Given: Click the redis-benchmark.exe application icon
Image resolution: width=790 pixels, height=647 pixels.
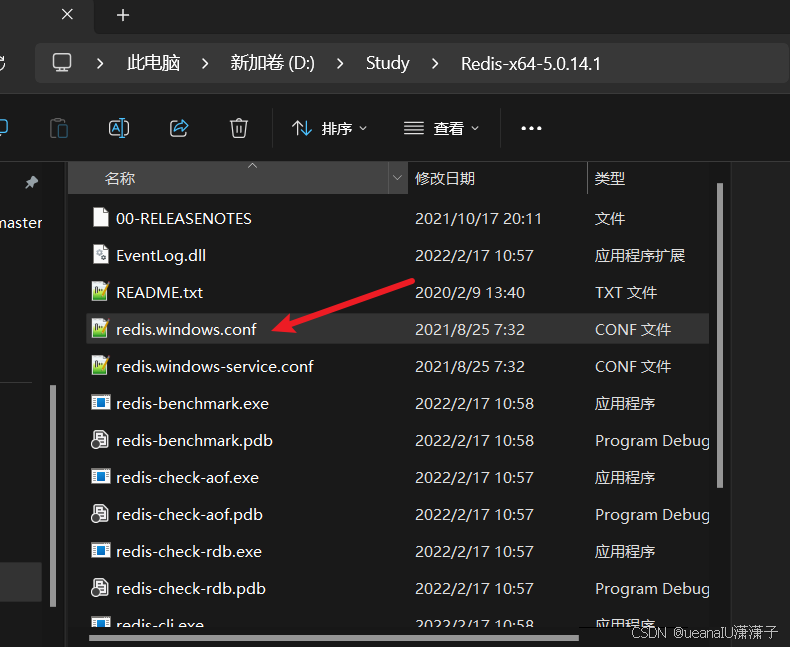Looking at the screenshot, I should [x=101, y=403].
